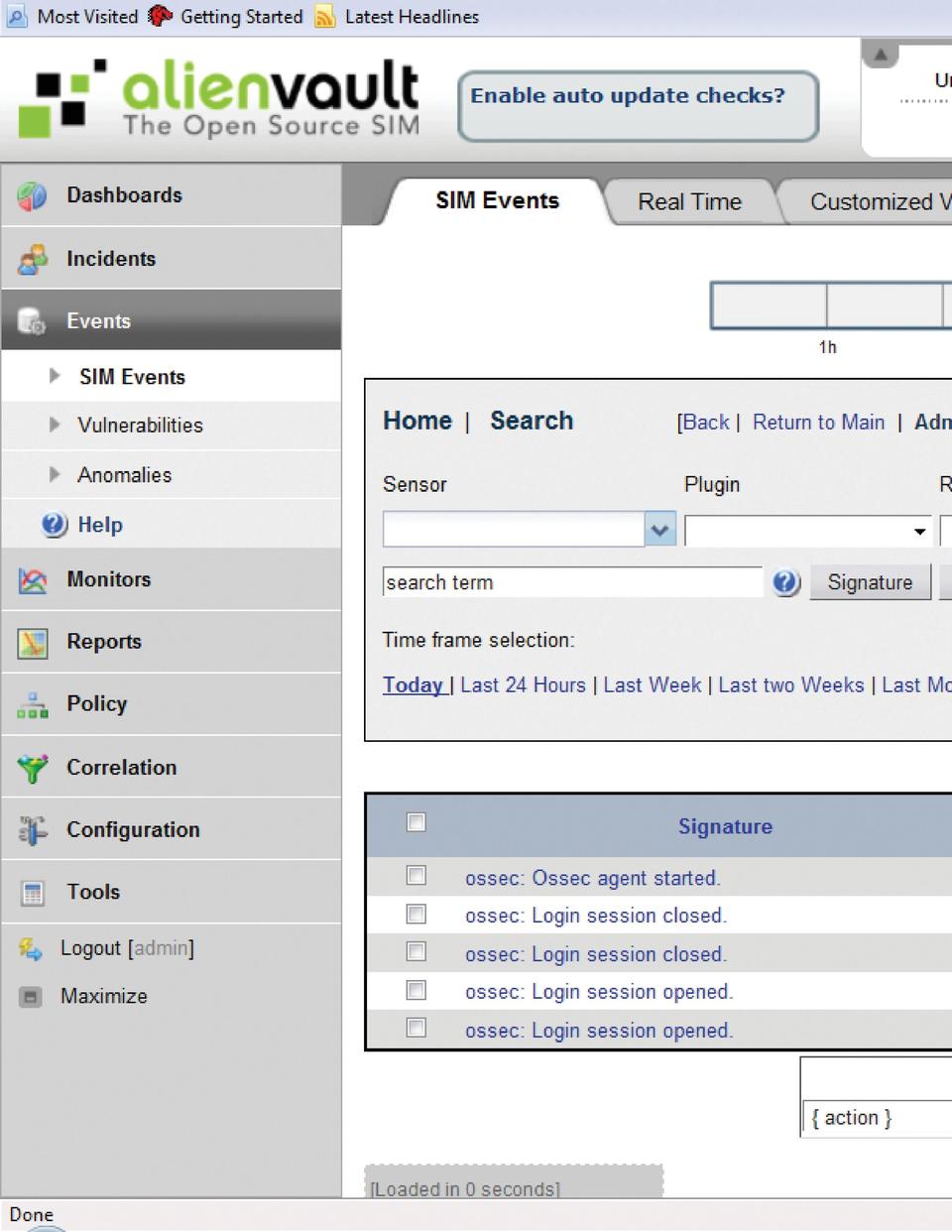Switch to the Real Time tab
Screen dimensions: 952x1232
coord(689,202)
